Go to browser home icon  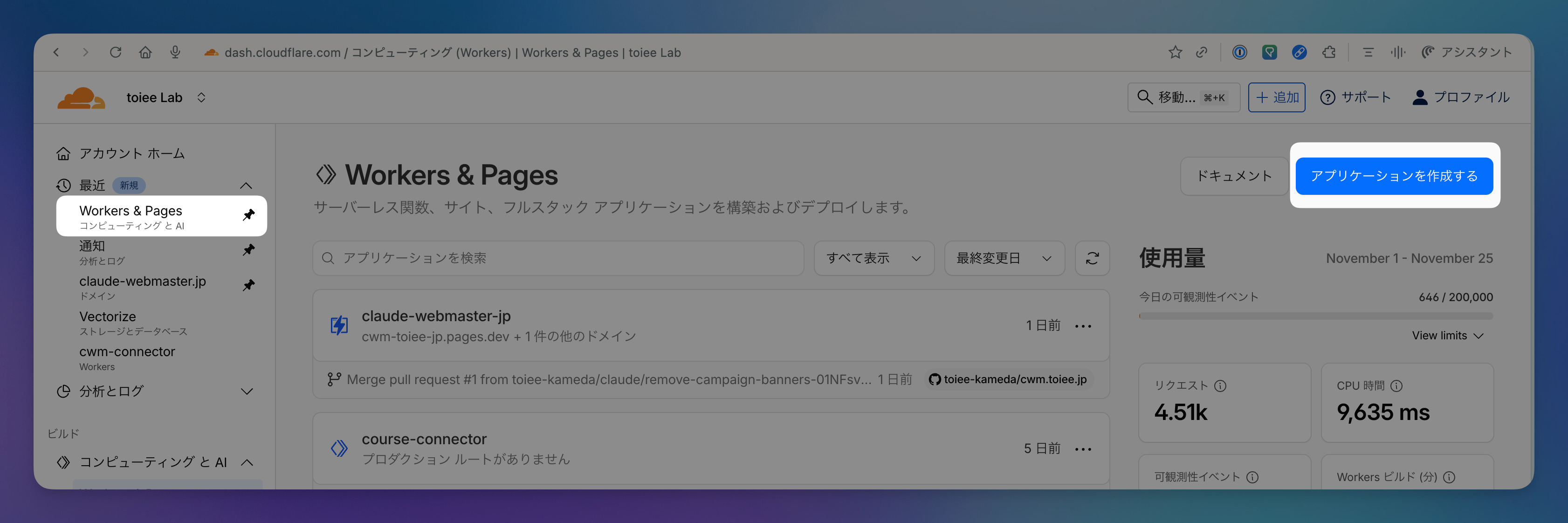(145, 52)
